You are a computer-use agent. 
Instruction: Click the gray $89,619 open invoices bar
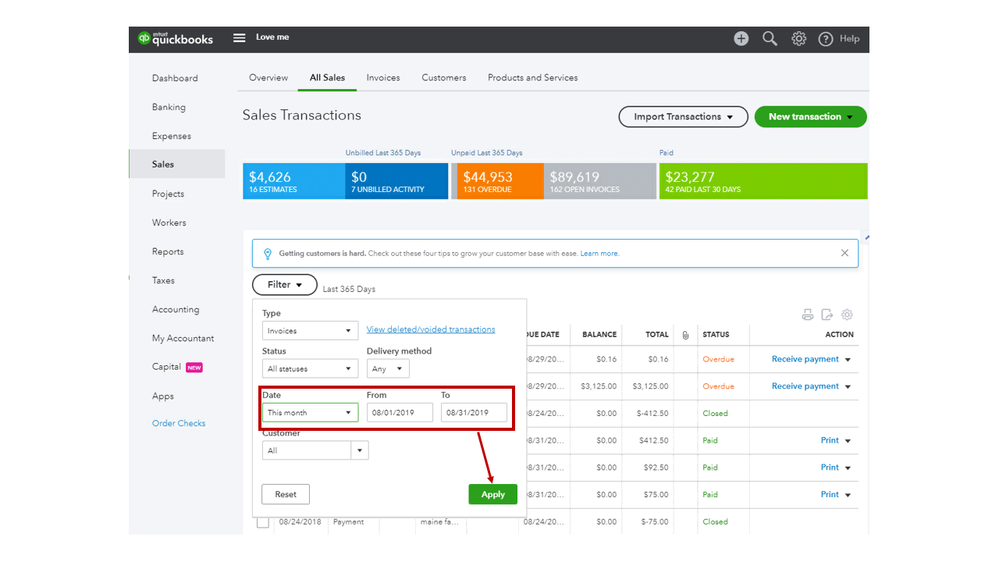[600, 181]
